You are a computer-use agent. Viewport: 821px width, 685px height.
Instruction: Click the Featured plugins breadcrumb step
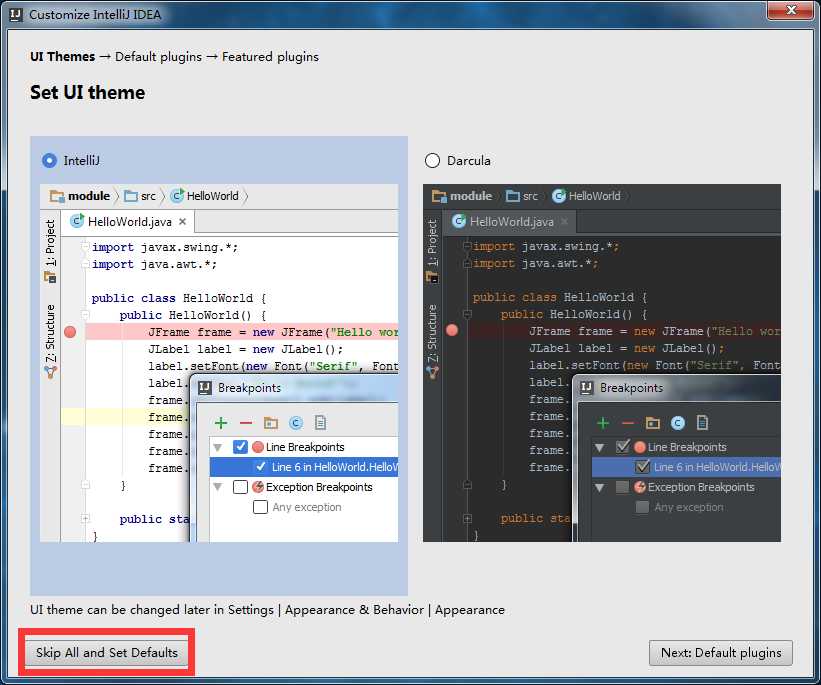click(x=270, y=57)
